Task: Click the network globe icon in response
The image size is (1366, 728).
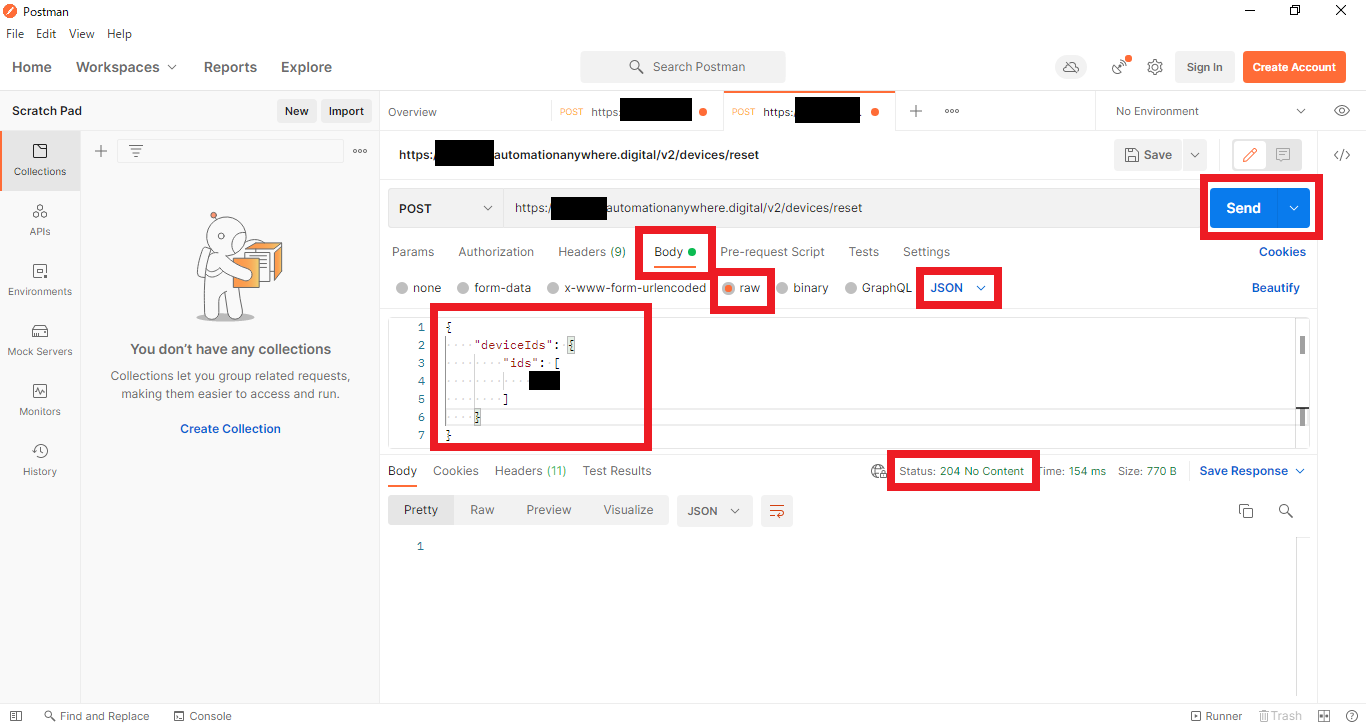Action: click(878, 471)
